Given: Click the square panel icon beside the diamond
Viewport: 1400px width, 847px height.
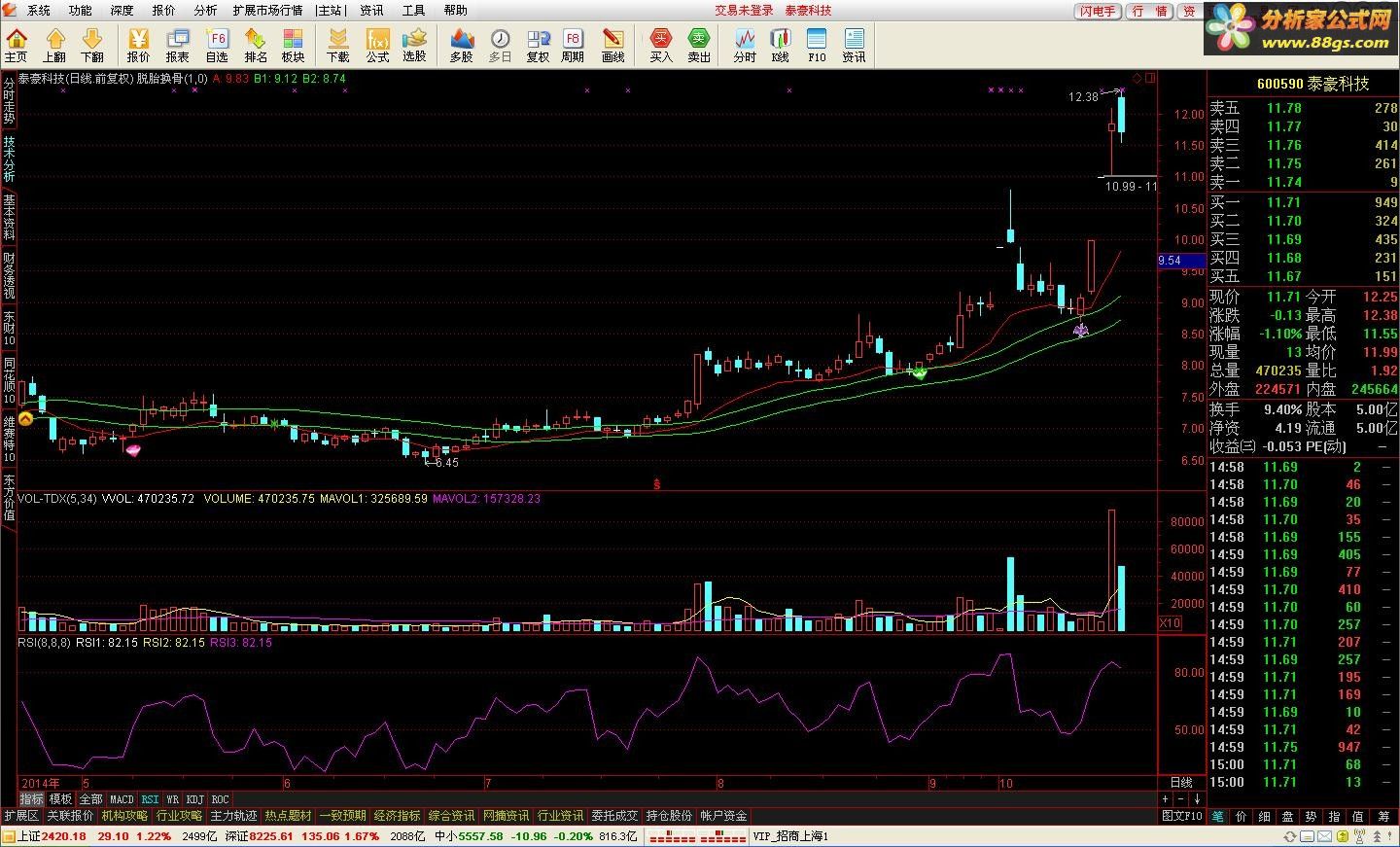Looking at the screenshot, I should tap(1150, 78).
